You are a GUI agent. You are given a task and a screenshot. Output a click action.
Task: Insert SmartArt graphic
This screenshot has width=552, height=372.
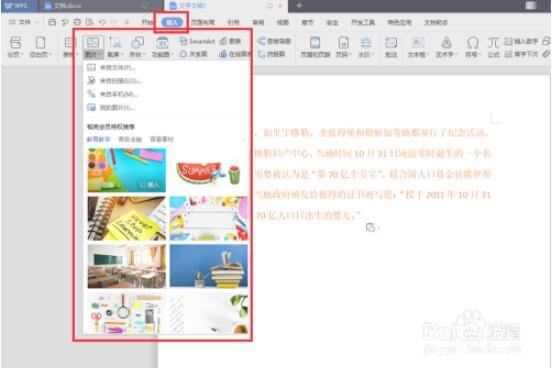196,41
